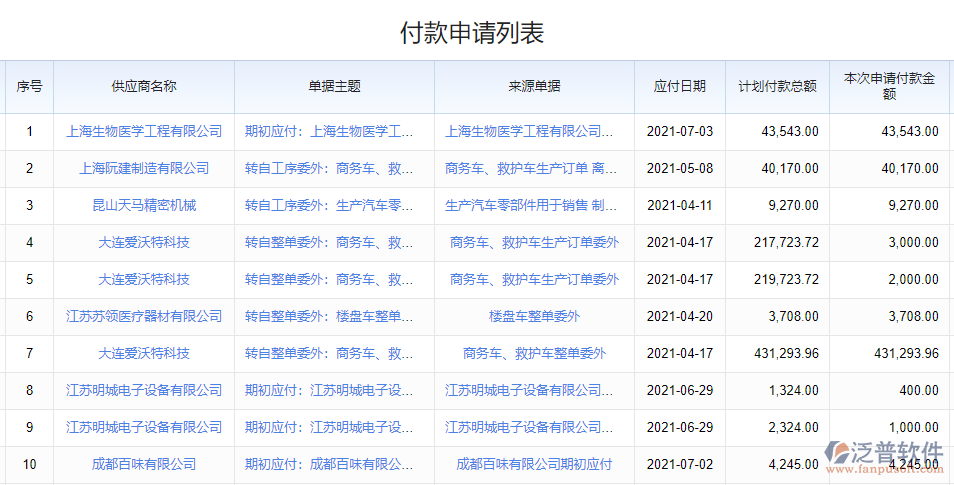Click supplier 昆山天马精密机械 in row 3
The width and height of the screenshot is (954, 485).
click(x=144, y=205)
